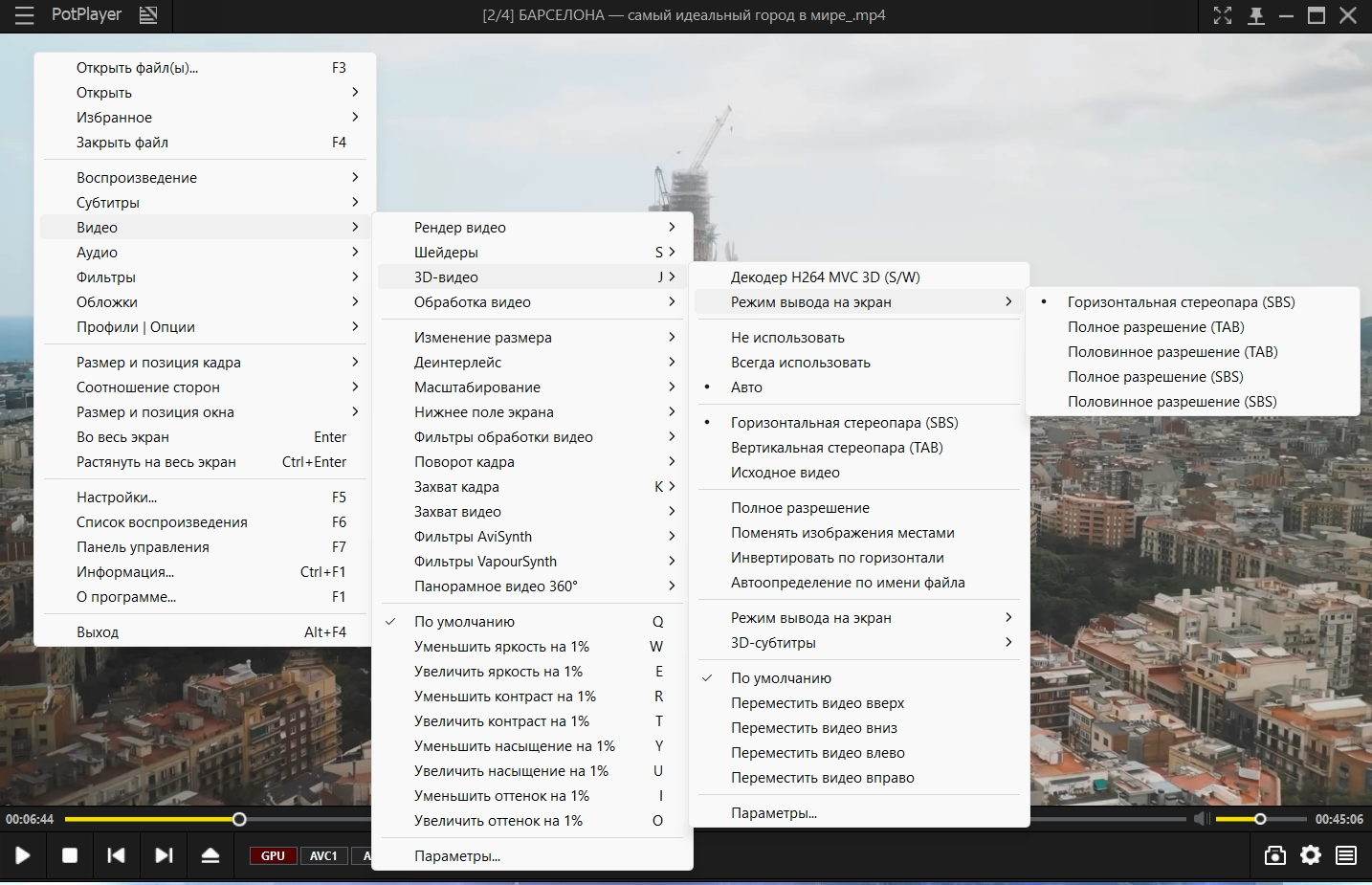Choose Половинное разрешение (SBS) output mode
Screen dimensions: 1372x885
click(1192, 402)
